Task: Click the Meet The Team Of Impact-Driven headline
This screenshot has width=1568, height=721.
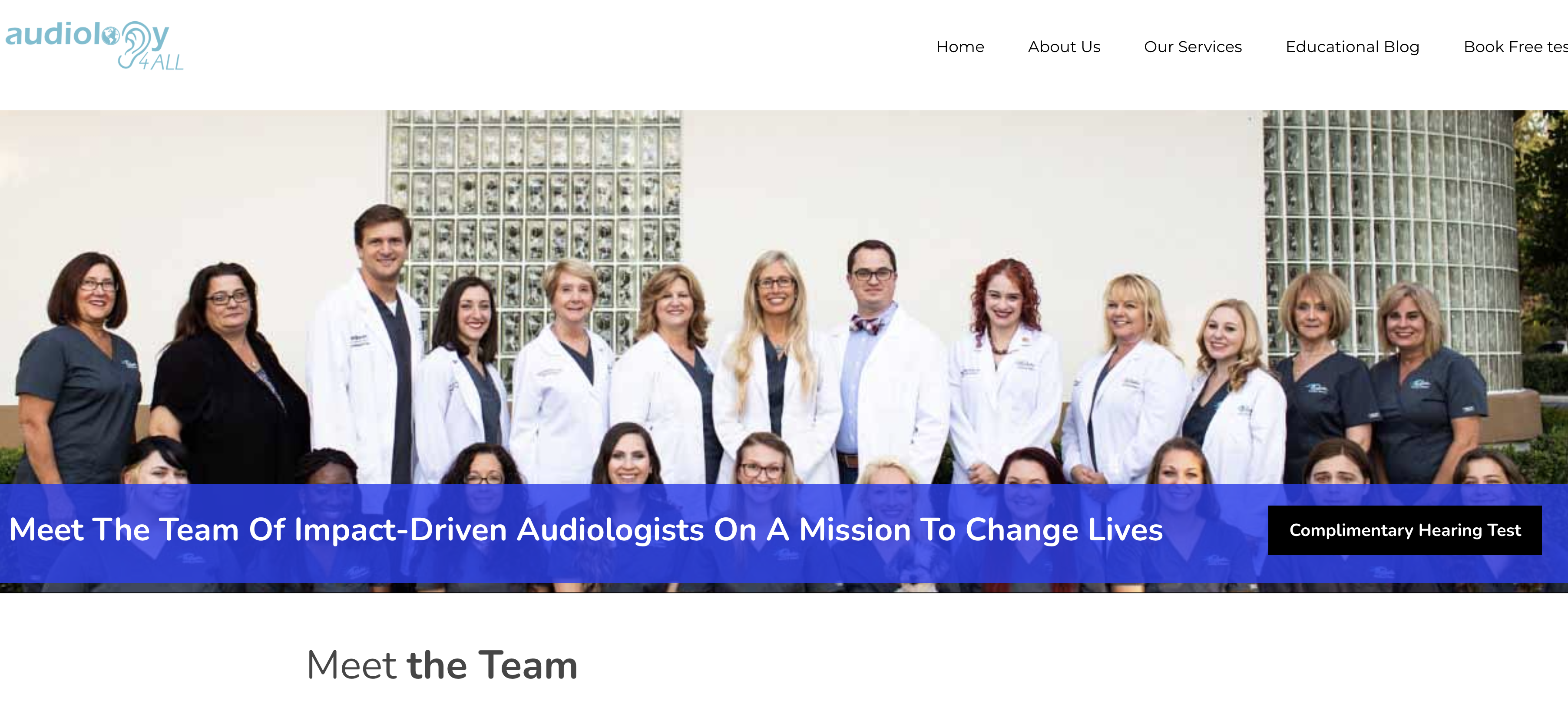Action: pos(586,529)
